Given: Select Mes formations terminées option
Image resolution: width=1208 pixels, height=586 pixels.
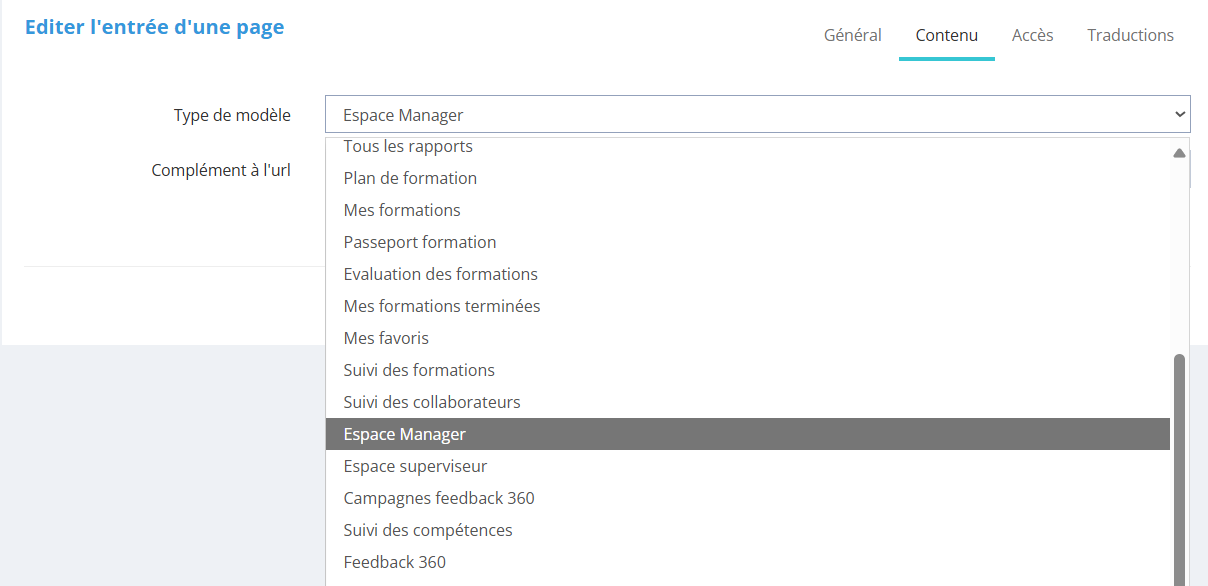Looking at the screenshot, I should click(441, 306).
